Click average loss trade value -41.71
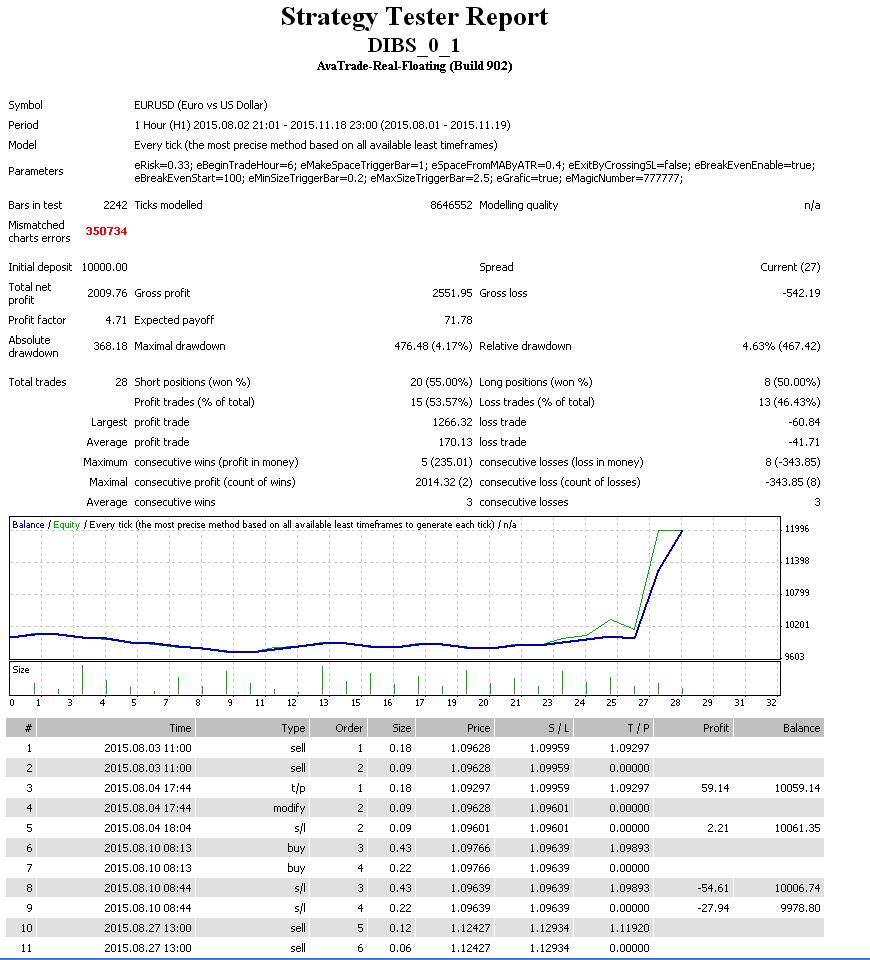Viewport: 870px width, 960px height. pos(804,443)
